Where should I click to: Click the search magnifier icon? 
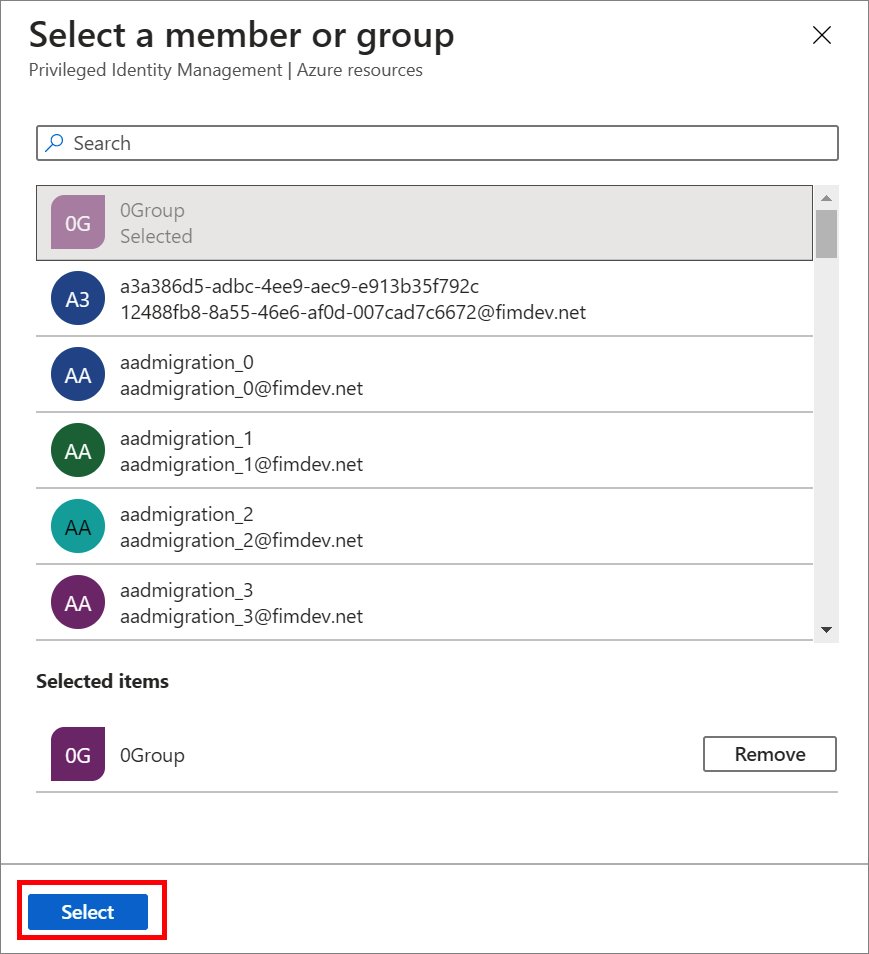(x=54, y=143)
